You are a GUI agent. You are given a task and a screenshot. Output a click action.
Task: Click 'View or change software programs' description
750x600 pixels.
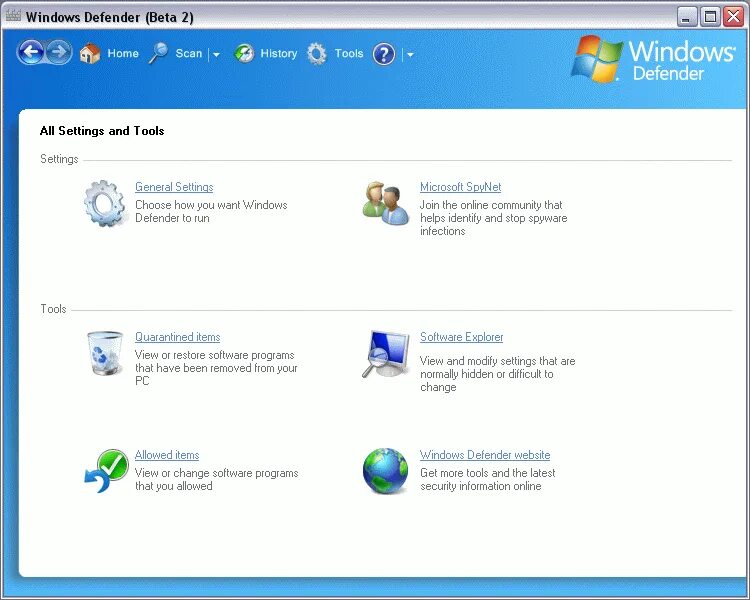[x=217, y=479]
